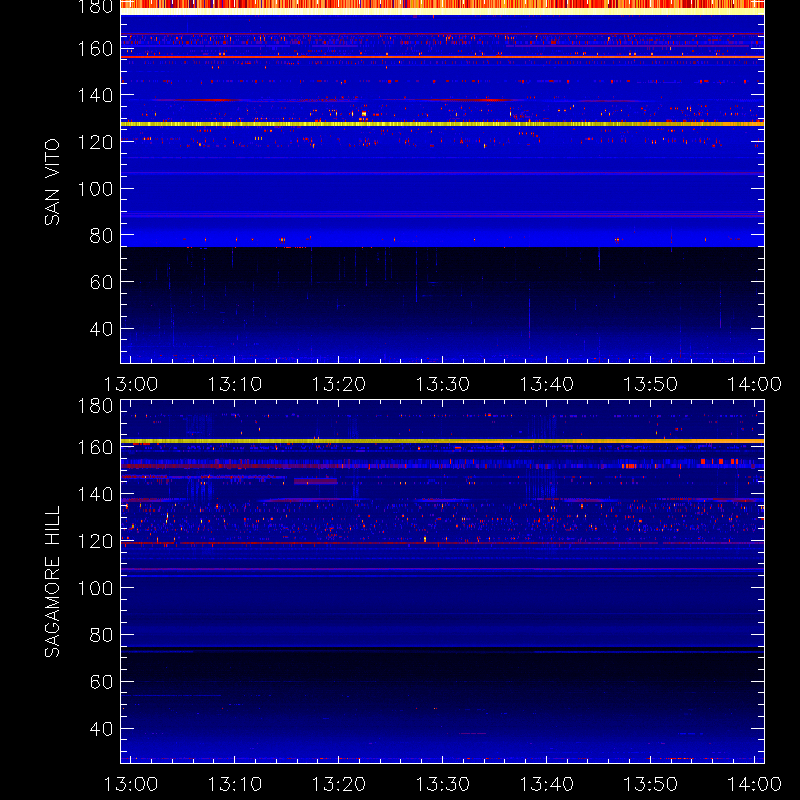The width and height of the screenshot is (800, 800).
Task: Click the bright yellow band in San Vito spectrogram
Action: point(442,124)
